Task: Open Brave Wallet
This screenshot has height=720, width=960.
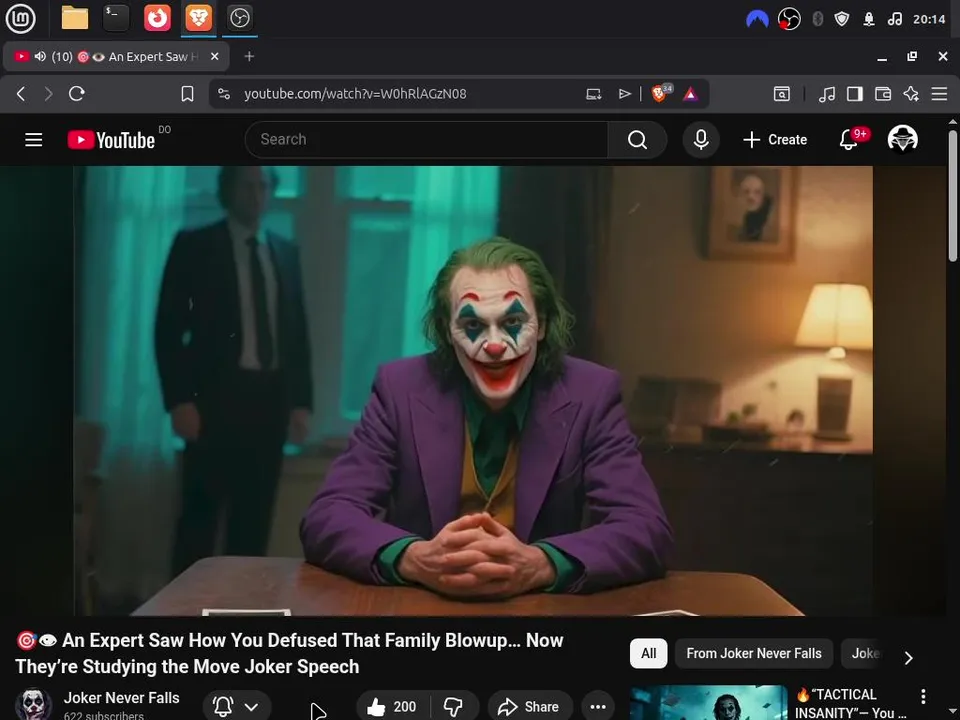Action: pyautogui.click(x=883, y=94)
